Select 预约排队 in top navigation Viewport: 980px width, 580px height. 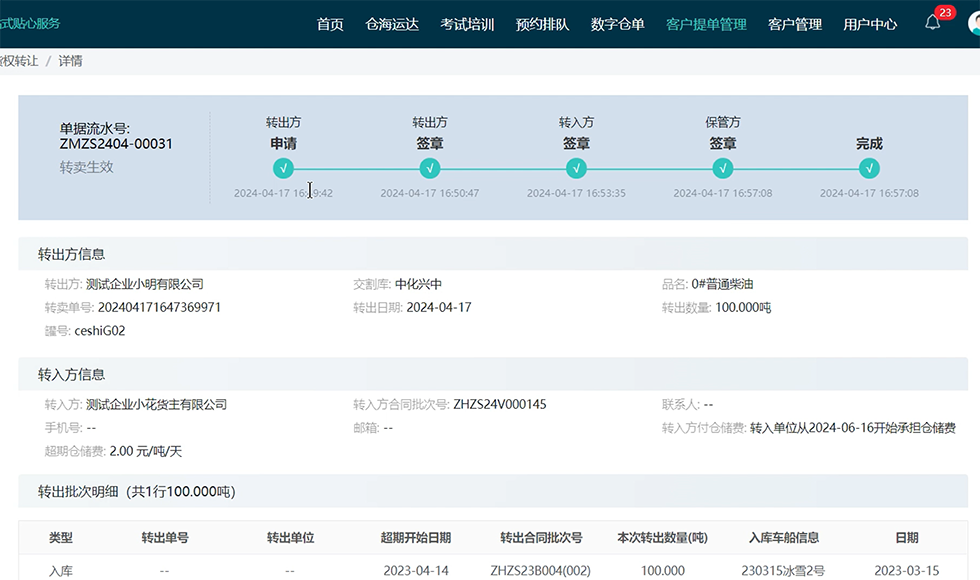542,24
